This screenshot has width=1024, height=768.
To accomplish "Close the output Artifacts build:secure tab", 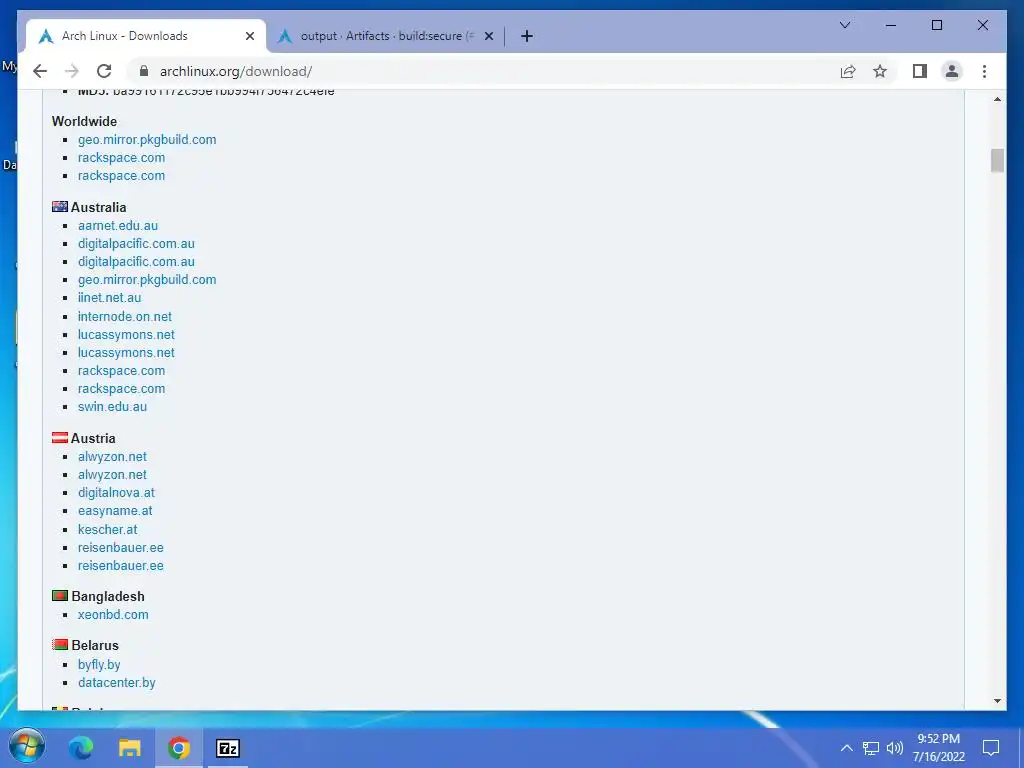I will [488, 37].
